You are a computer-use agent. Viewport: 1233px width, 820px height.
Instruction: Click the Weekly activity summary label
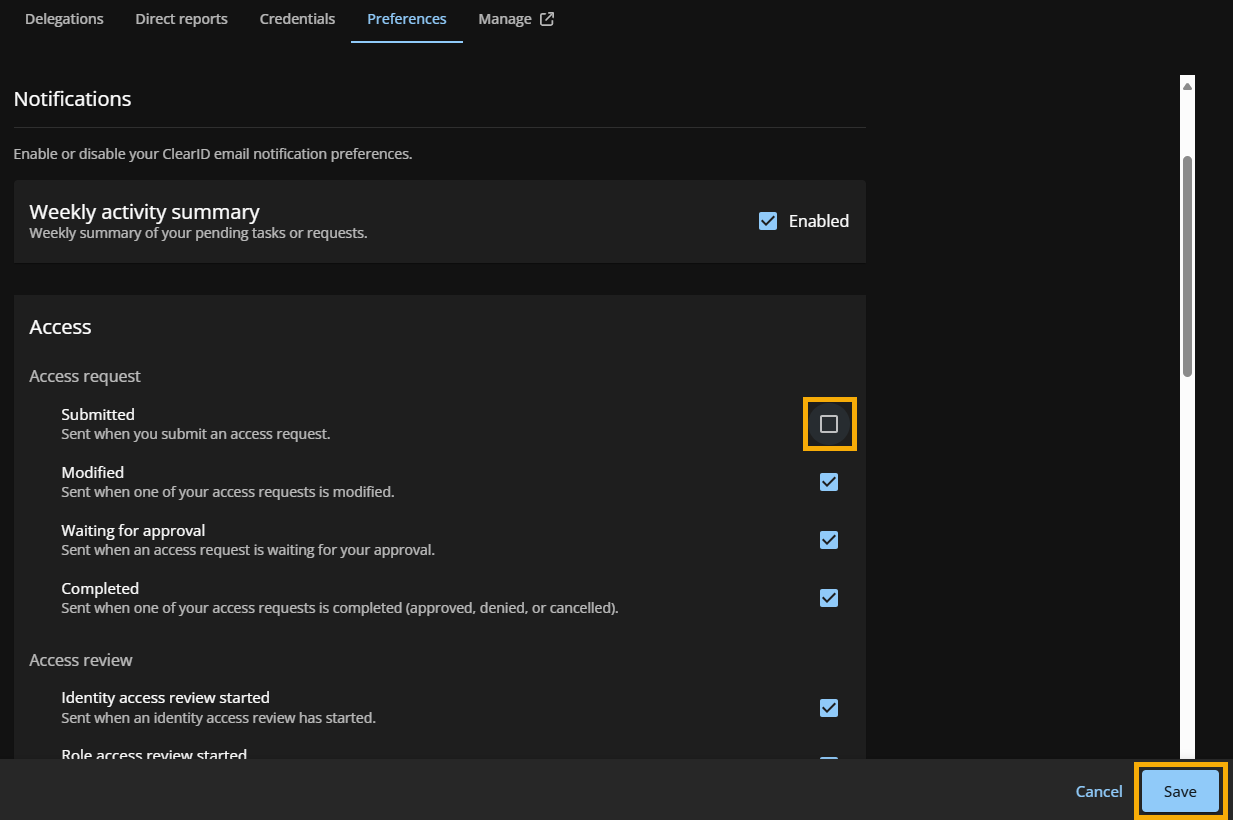point(144,211)
